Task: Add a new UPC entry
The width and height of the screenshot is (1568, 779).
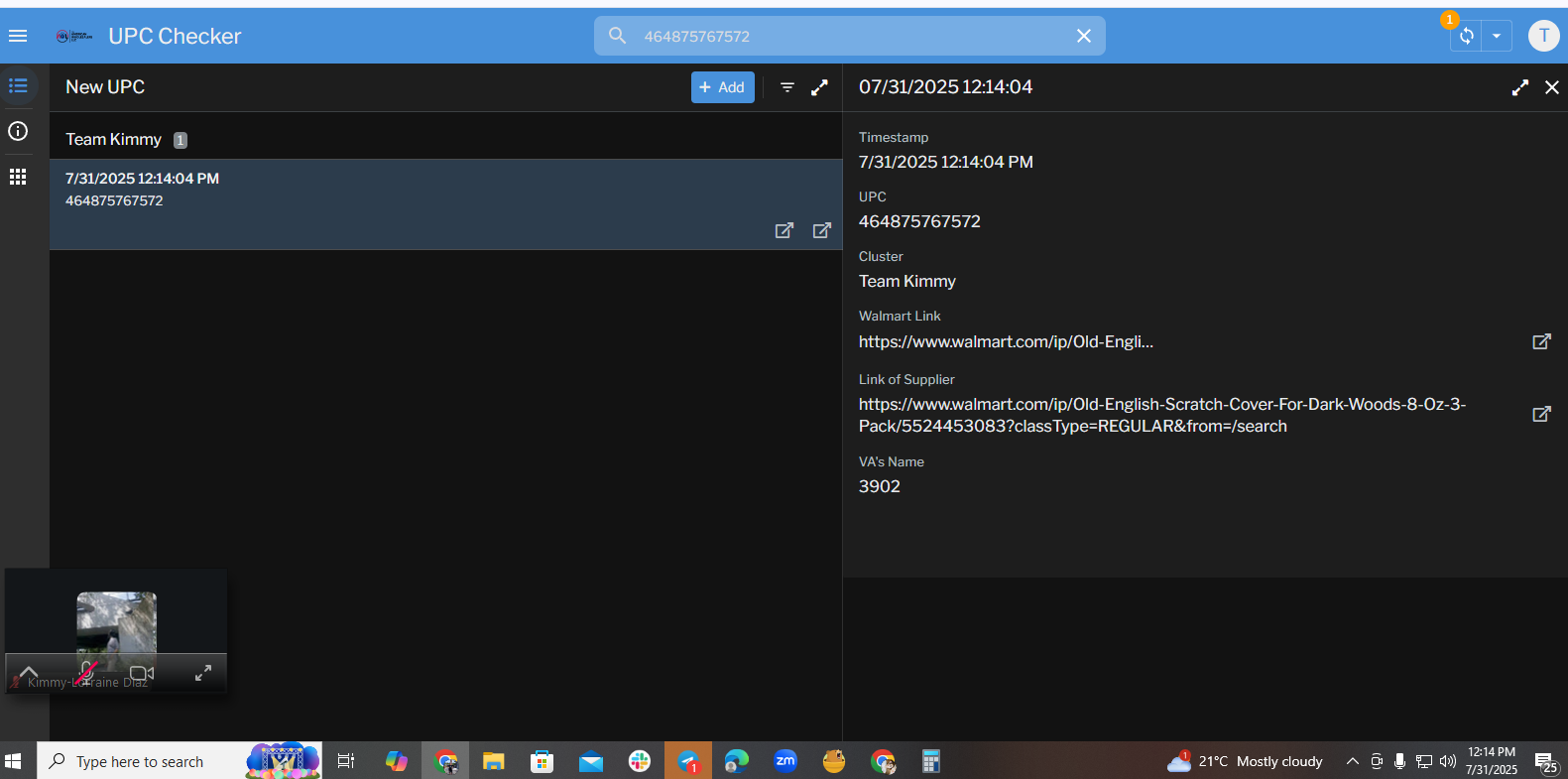Action: 723,87
